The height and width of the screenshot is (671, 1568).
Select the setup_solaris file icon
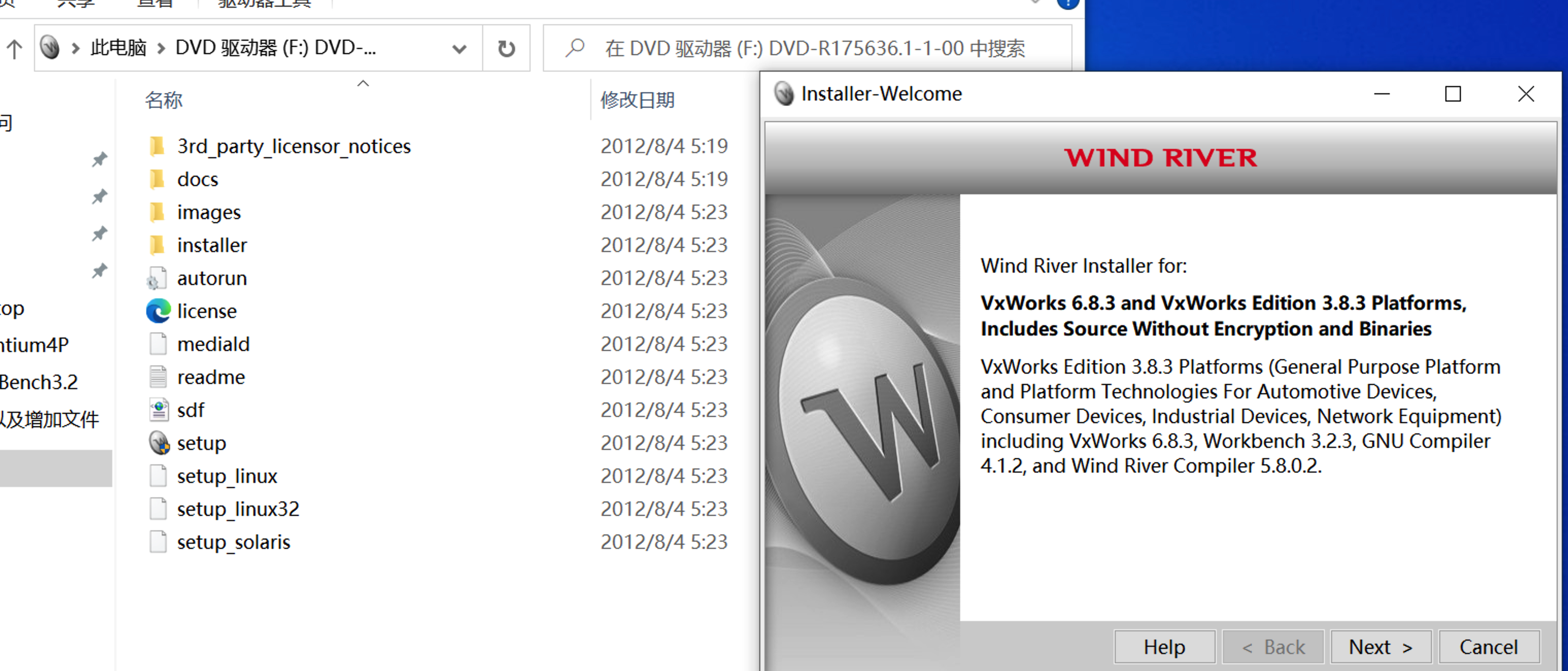pos(158,541)
